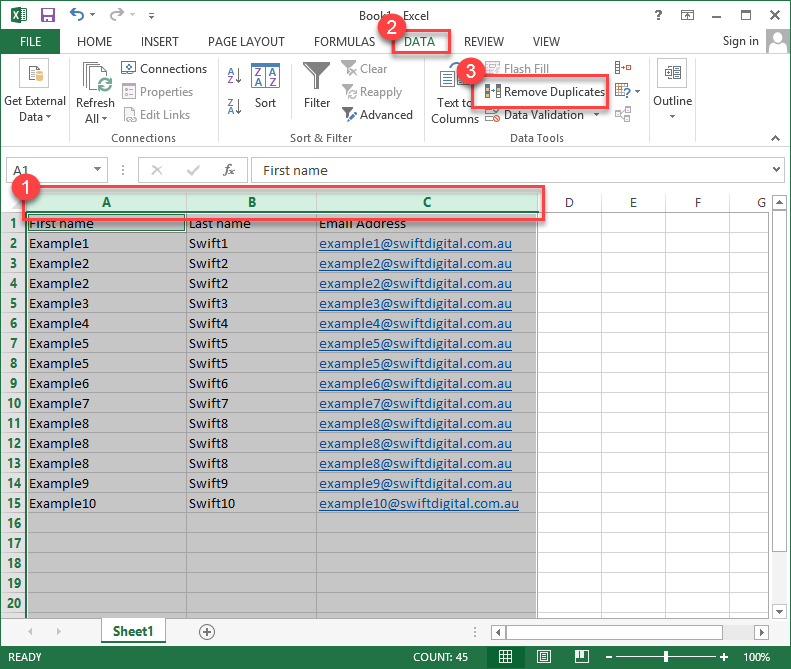Sort Z to A descending

(x=235, y=106)
